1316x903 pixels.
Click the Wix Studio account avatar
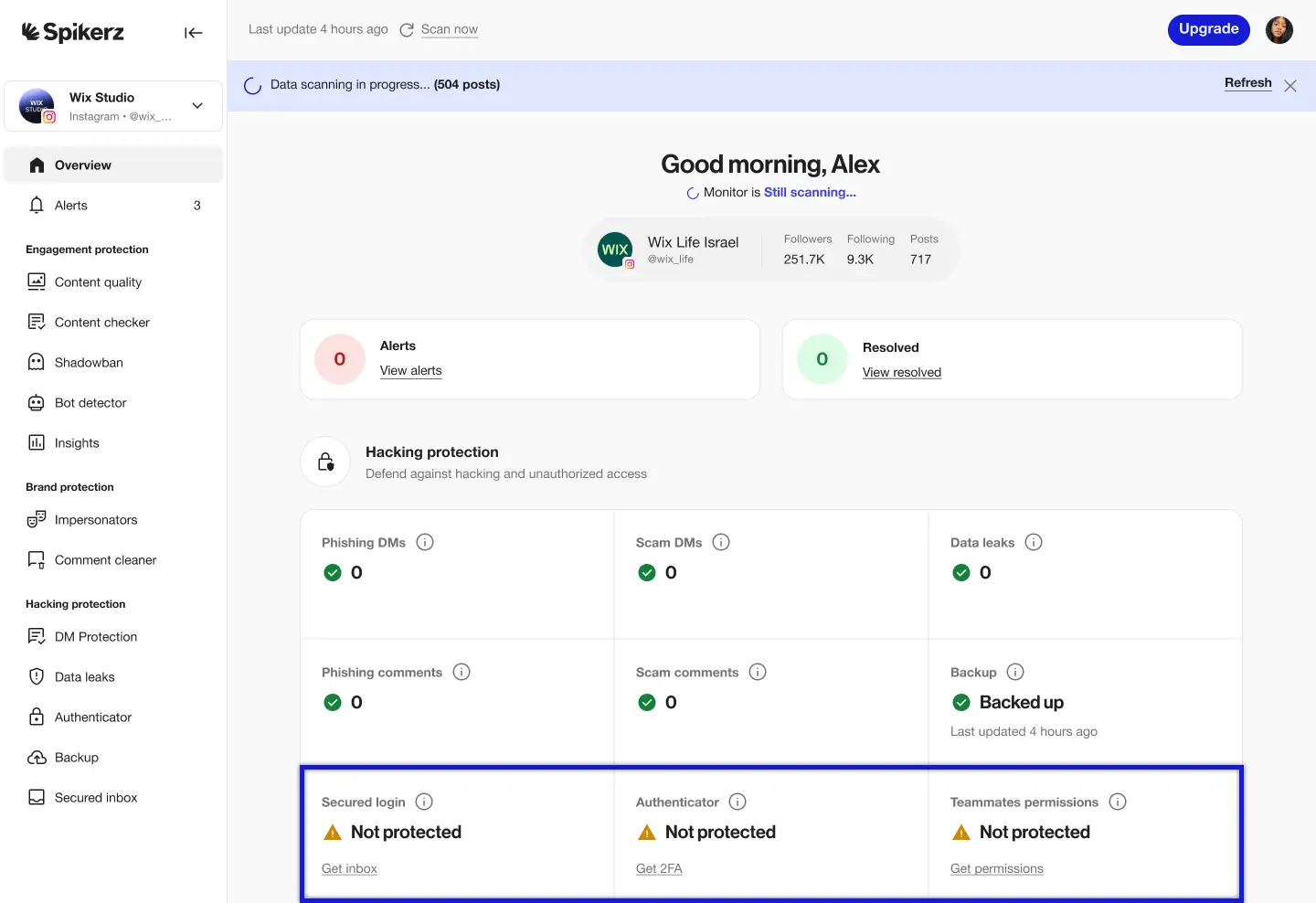coord(37,106)
